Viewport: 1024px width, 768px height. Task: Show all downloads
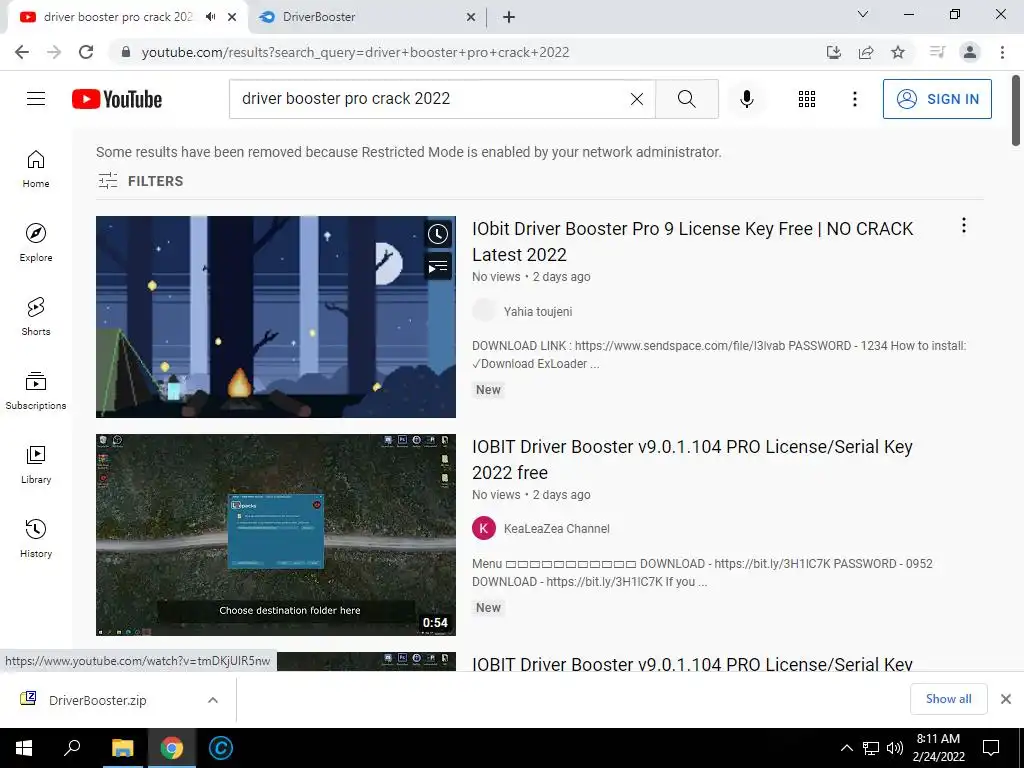[x=948, y=699]
